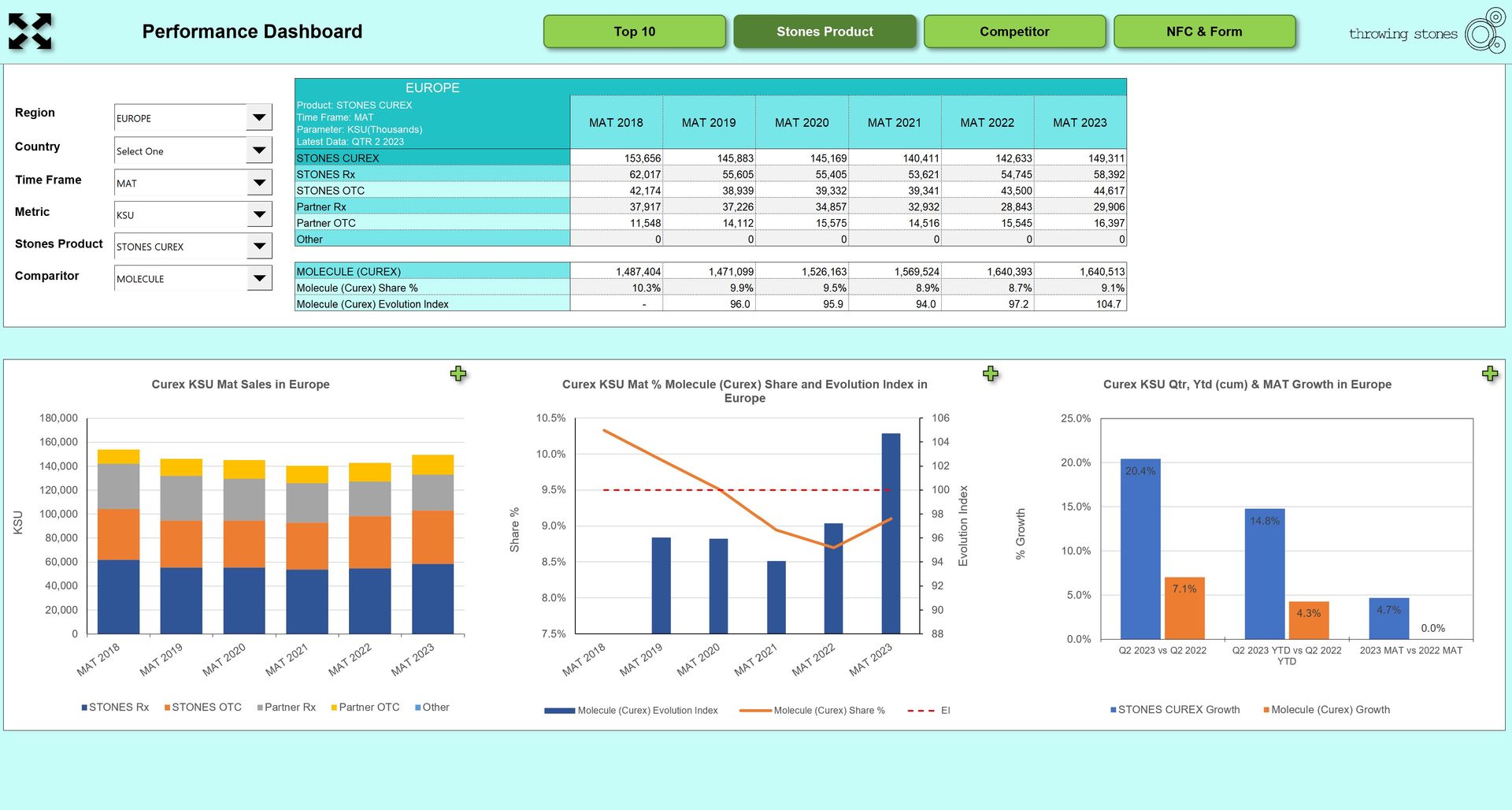Click the throwing stones logo
1512x810 pixels.
(x=1427, y=32)
